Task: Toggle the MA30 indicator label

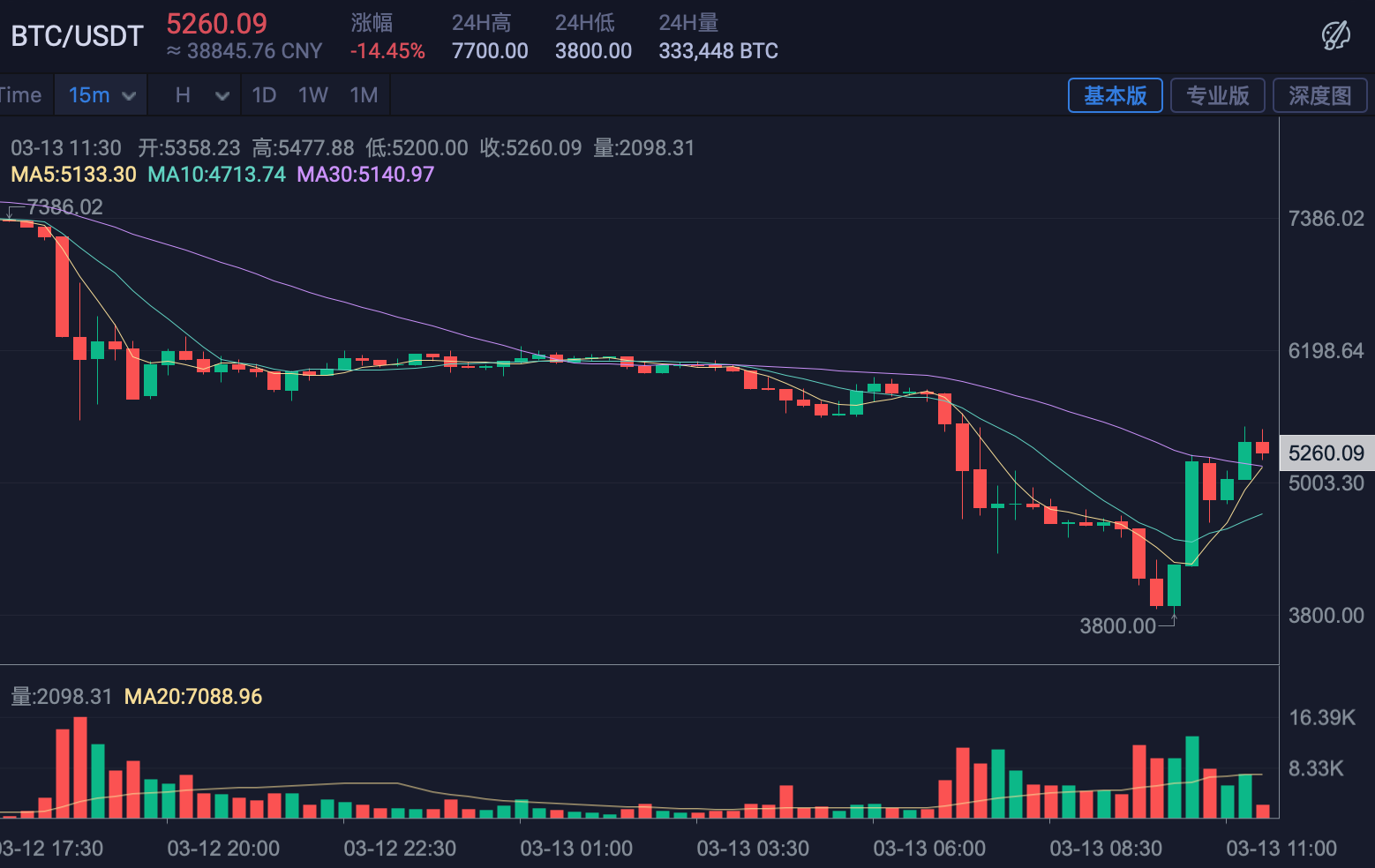Action: coord(365,175)
